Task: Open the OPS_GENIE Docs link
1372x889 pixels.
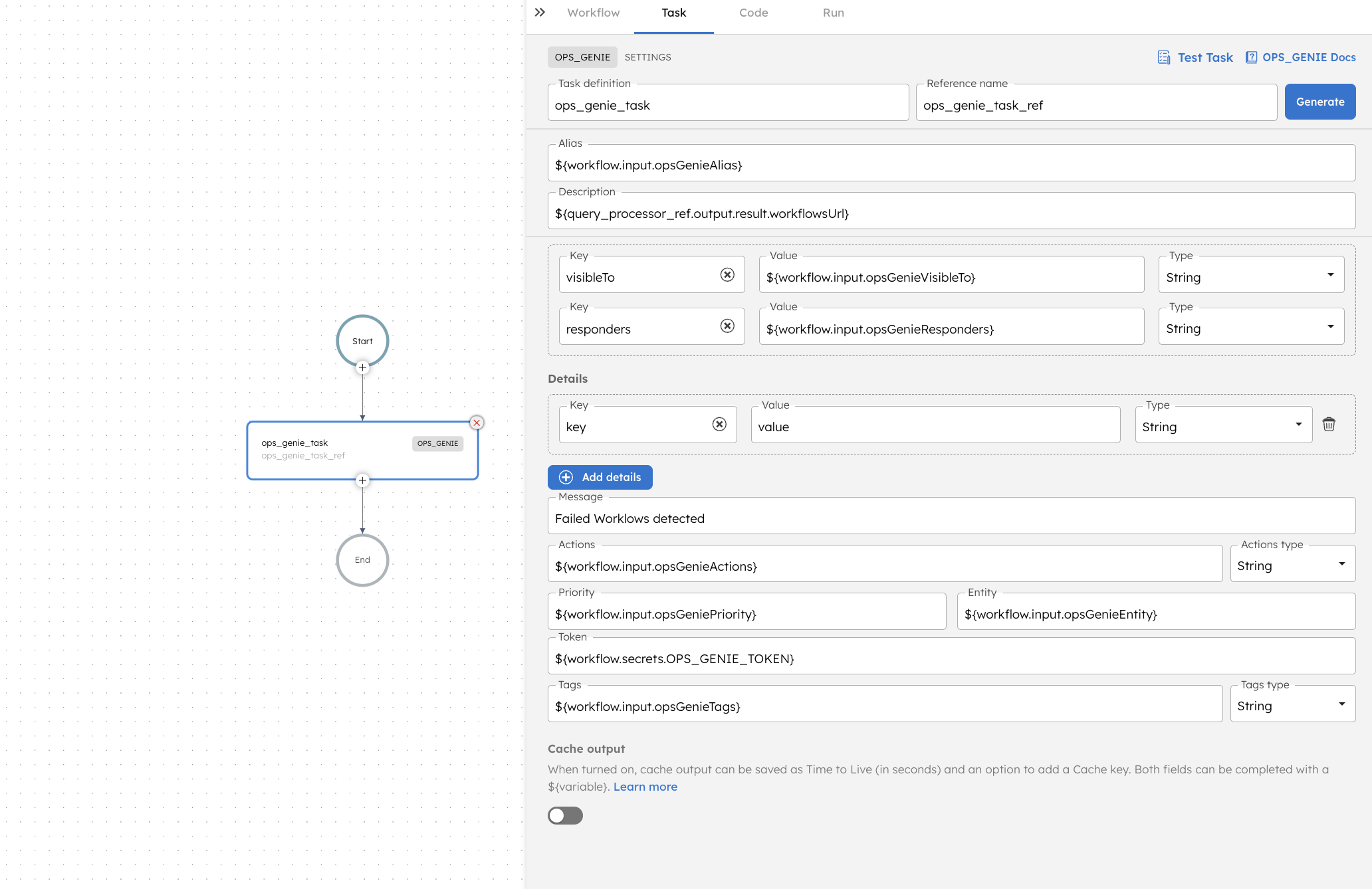Action: pos(1309,57)
